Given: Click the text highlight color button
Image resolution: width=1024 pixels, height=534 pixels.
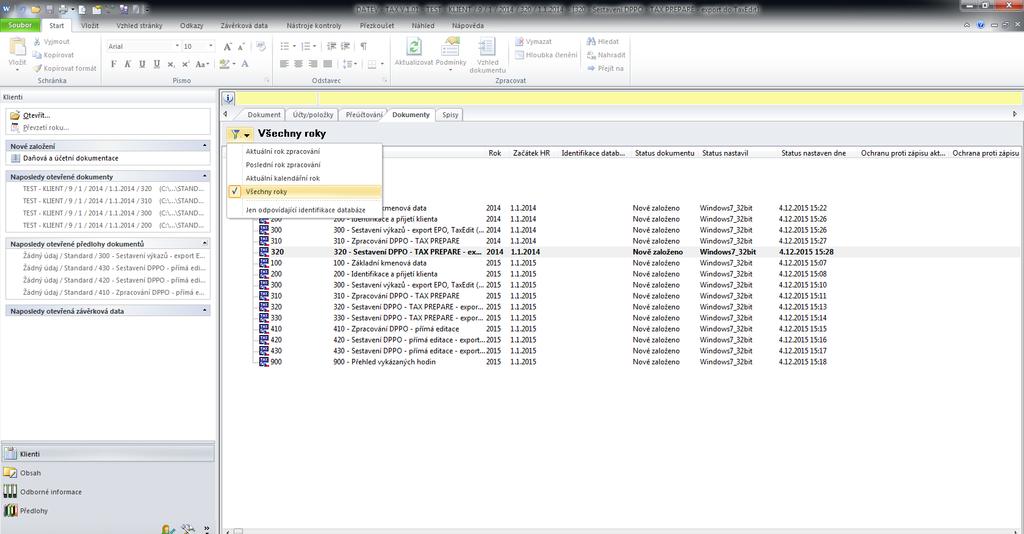Looking at the screenshot, I should pos(224,64).
